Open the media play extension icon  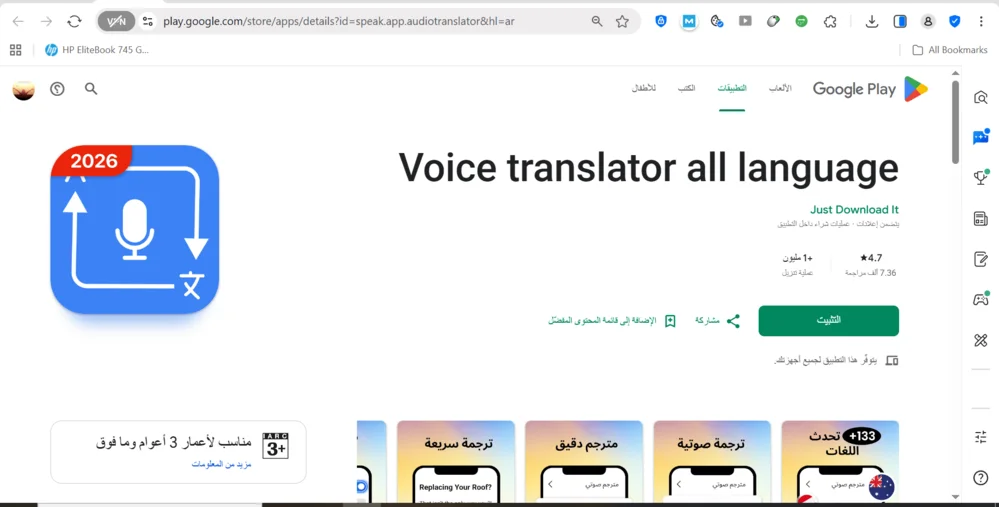point(745,21)
